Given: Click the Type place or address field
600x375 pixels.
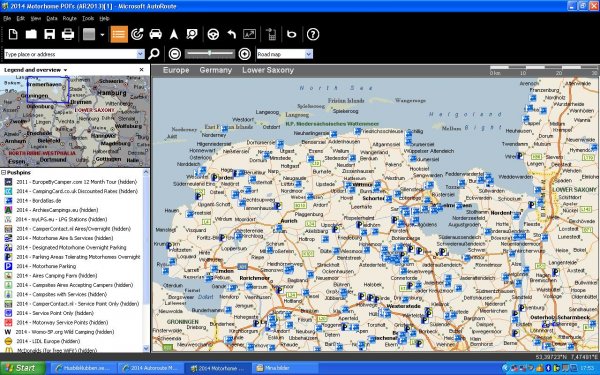Looking at the screenshot, I should coord(71,54).
